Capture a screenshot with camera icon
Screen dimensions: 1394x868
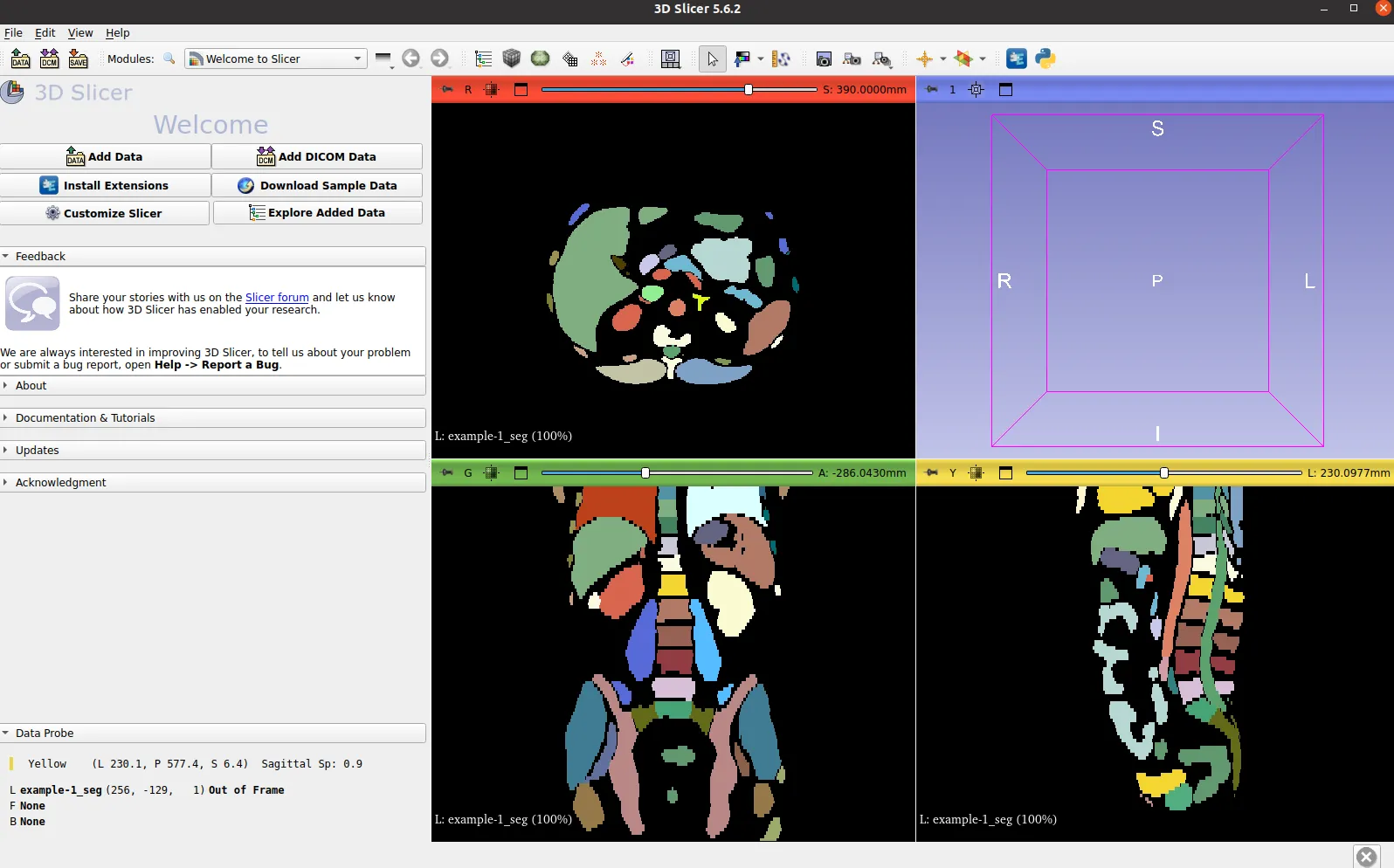(824, 59)
